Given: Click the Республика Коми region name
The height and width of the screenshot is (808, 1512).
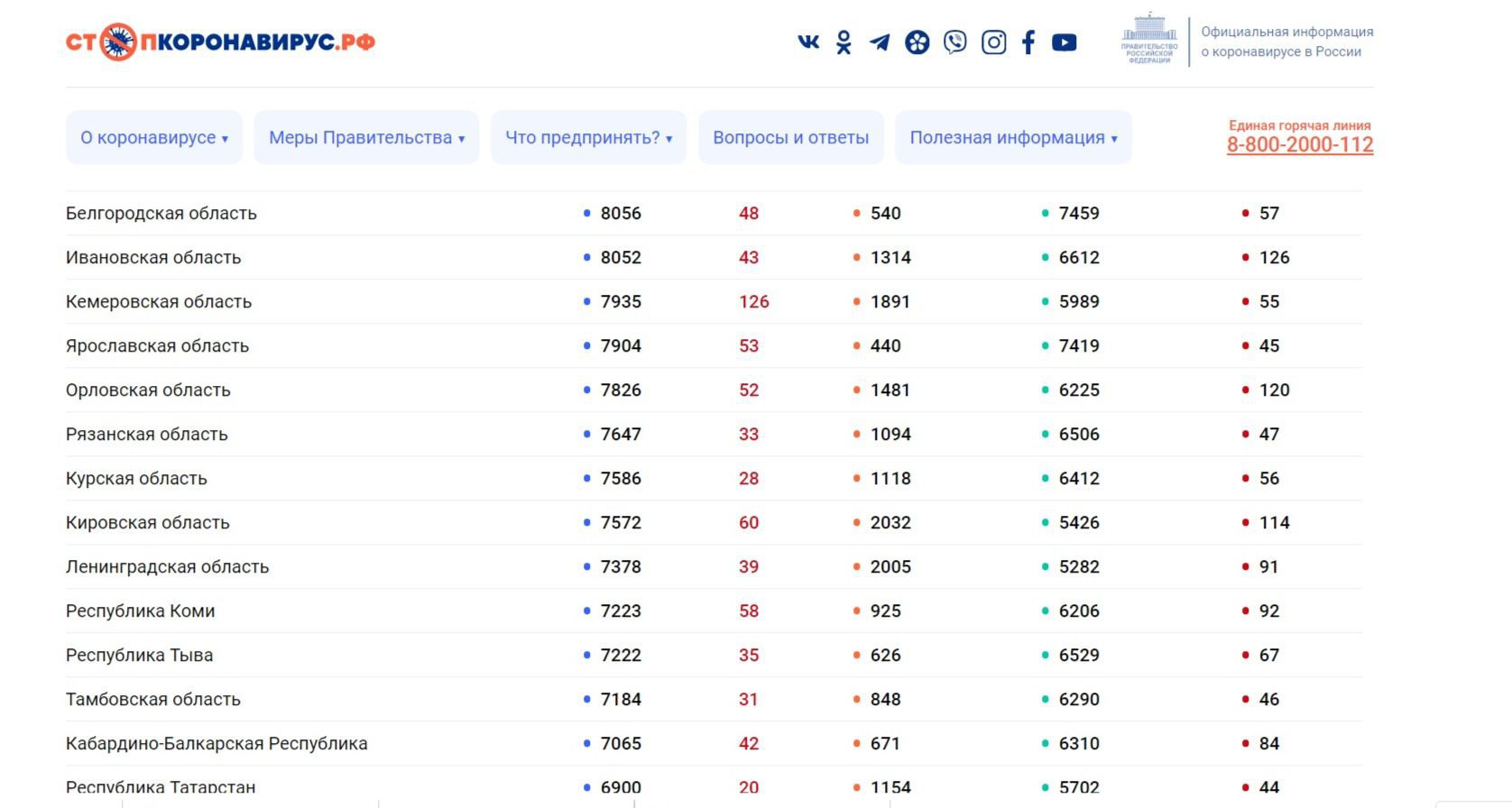Looking at the screenshot, I should click(x=141, y=611).
